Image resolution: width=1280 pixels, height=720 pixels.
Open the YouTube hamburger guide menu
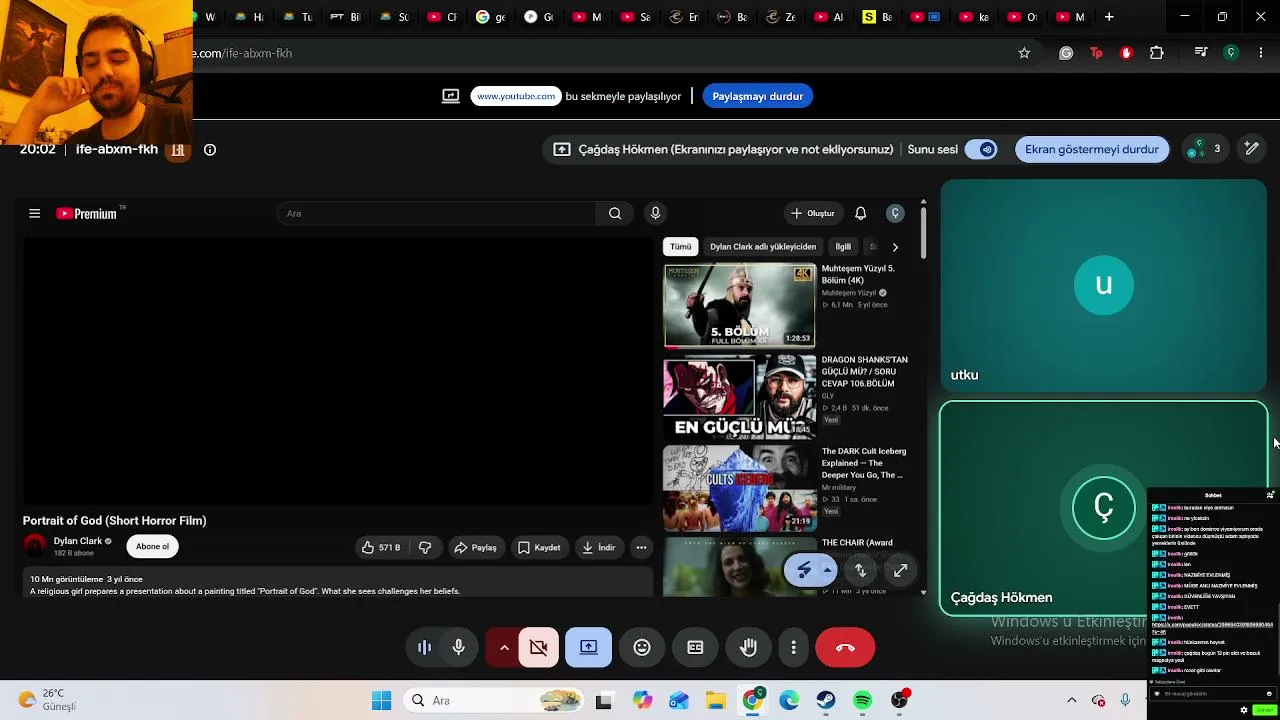34,213
